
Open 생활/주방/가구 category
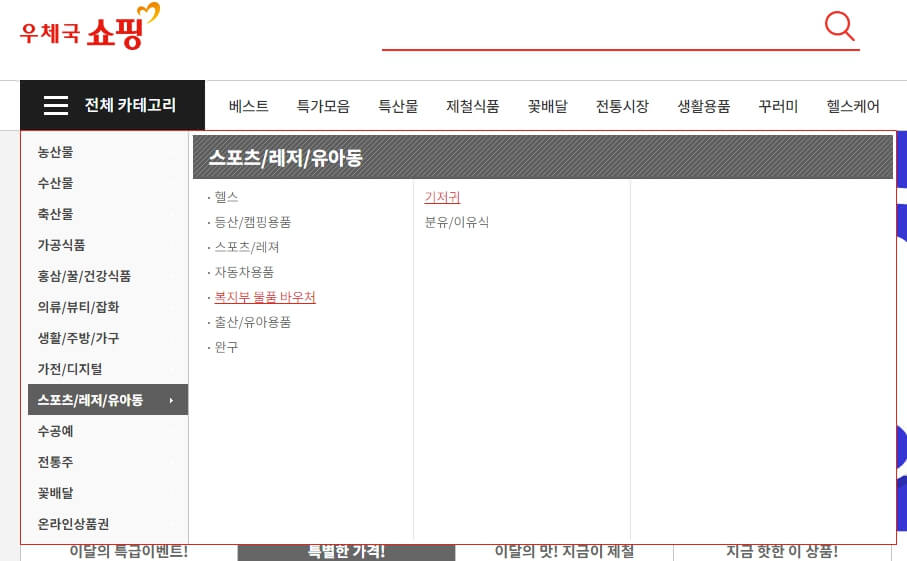78,338
